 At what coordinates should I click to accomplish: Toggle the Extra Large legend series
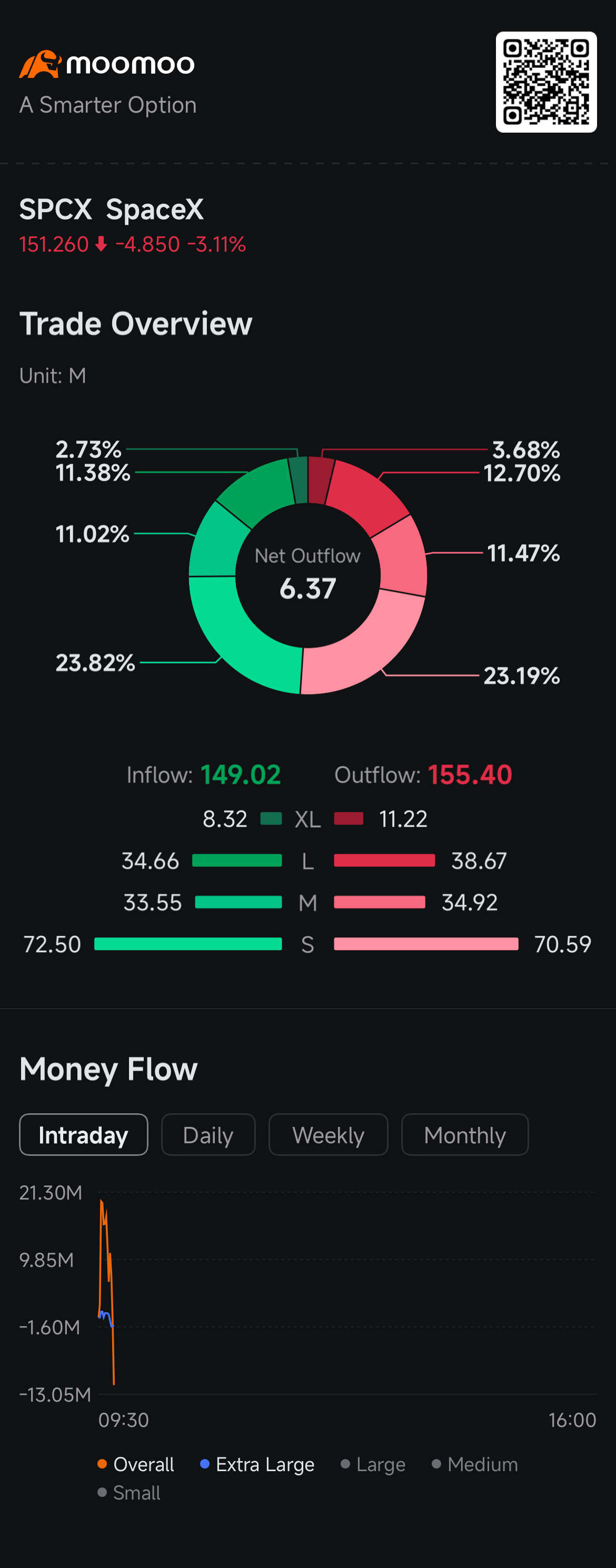coord(257,1464)
